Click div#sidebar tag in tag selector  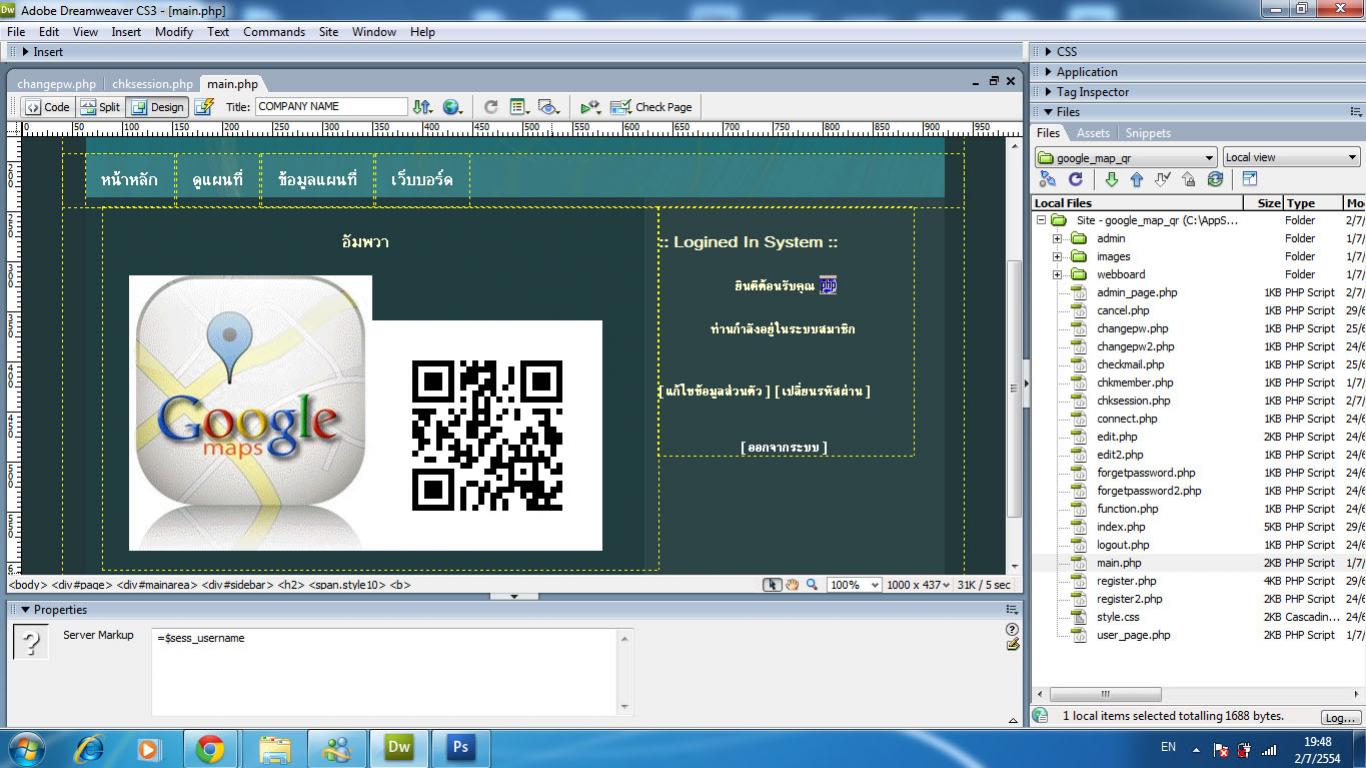pyautogui.click(x=236, y=585)
